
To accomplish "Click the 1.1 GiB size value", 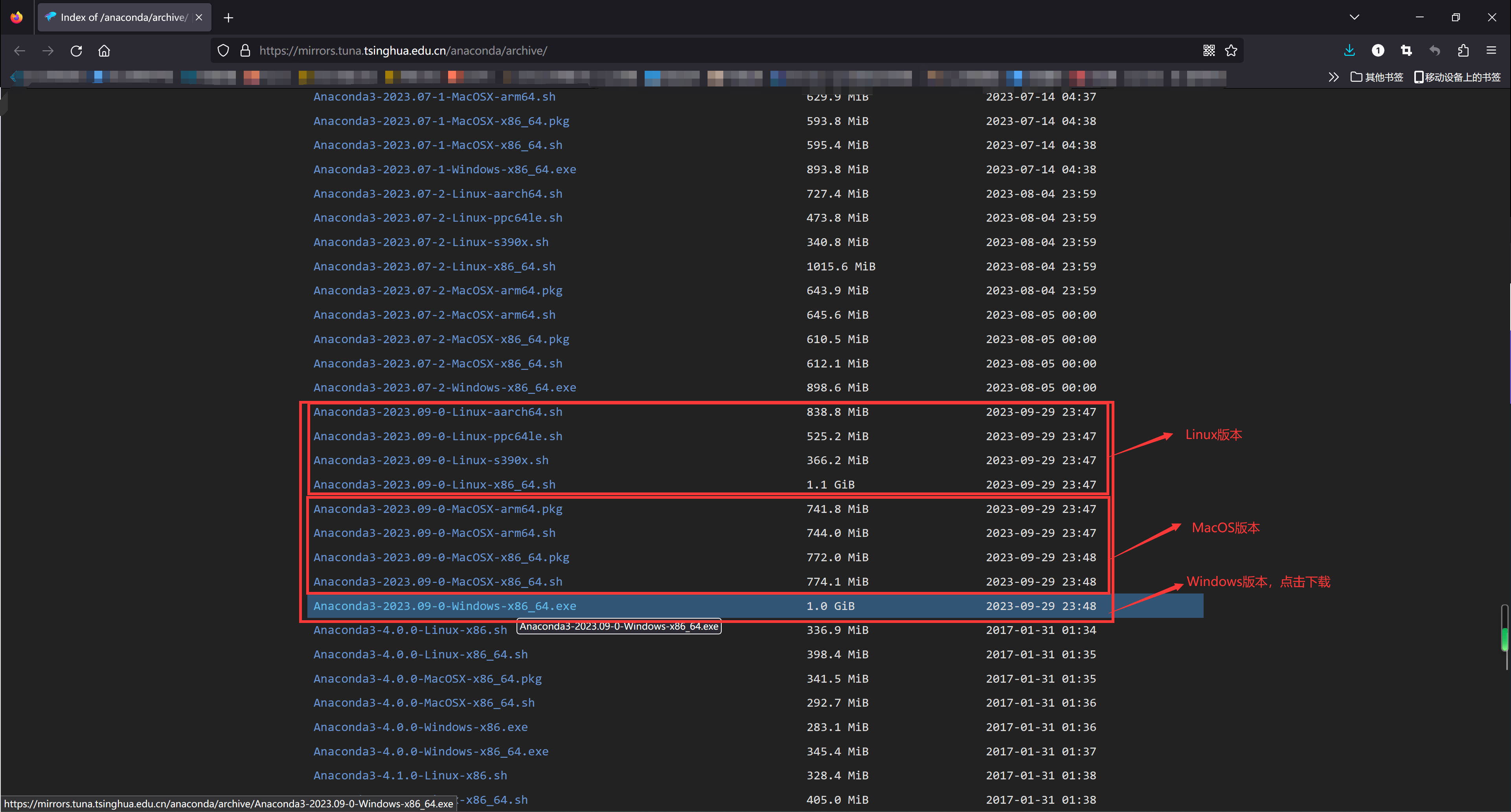I will tap(831, 485).
